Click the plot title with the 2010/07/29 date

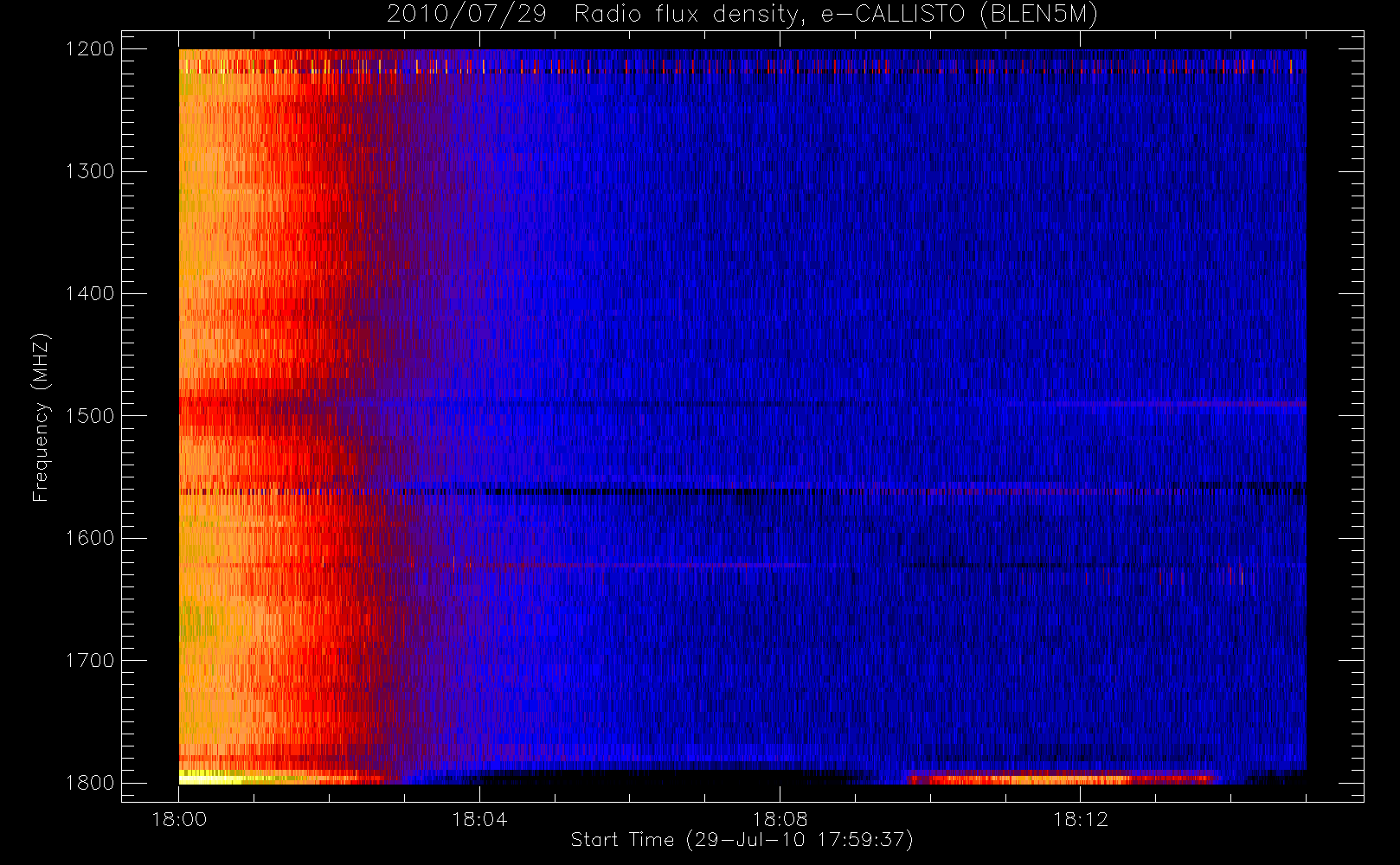tap(742, 15)
